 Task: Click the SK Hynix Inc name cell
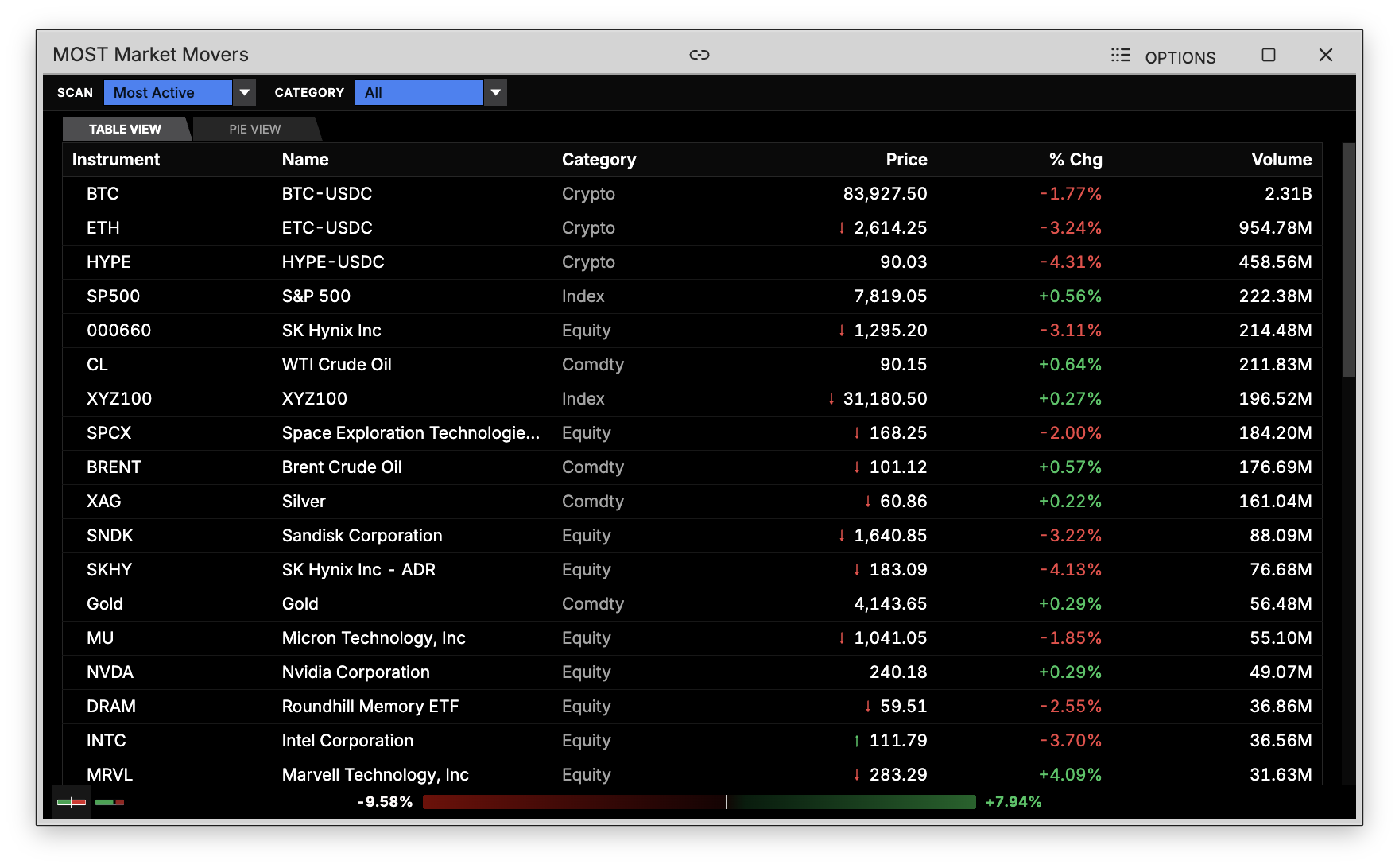pos(331,331)
